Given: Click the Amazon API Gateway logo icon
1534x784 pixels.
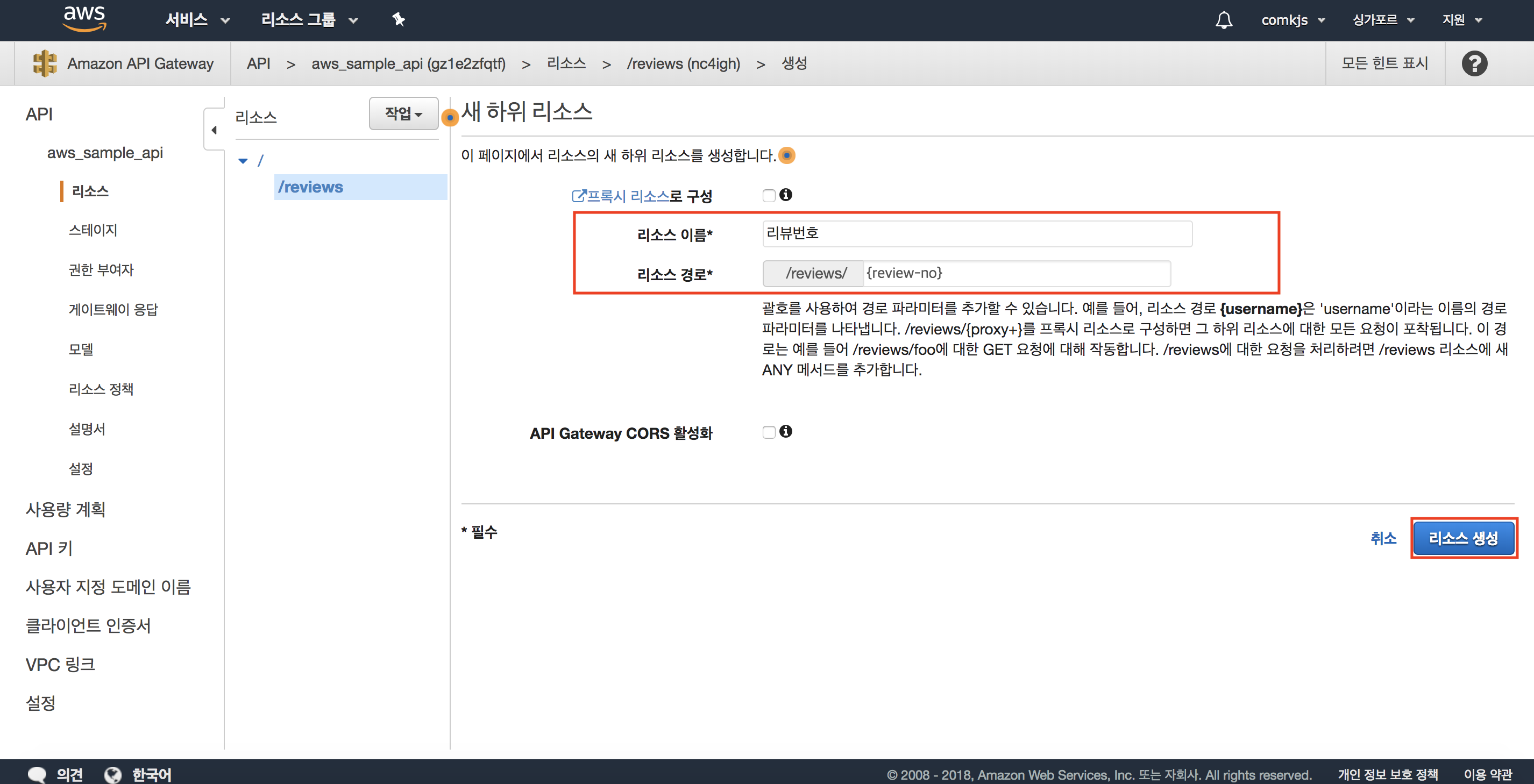Looking at the screenshot, I should pos(45,63).
